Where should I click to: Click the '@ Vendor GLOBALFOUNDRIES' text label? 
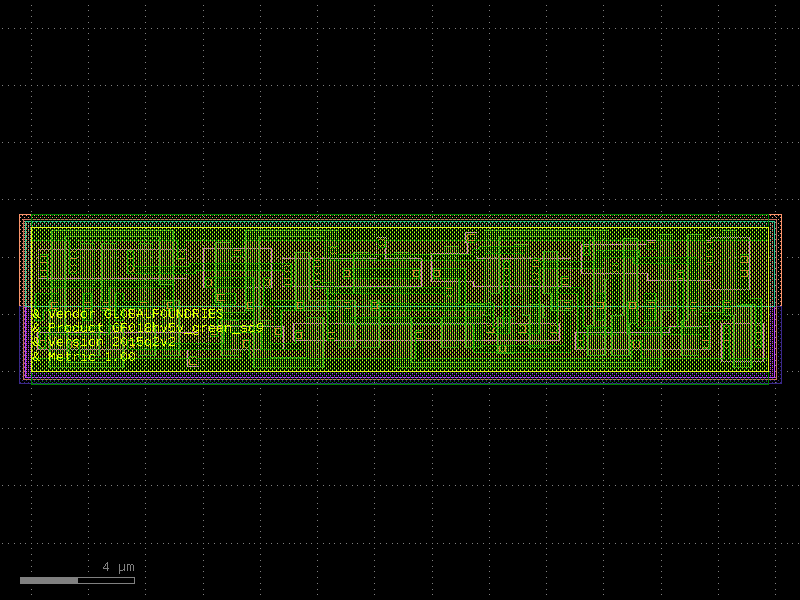pos(128,314)
